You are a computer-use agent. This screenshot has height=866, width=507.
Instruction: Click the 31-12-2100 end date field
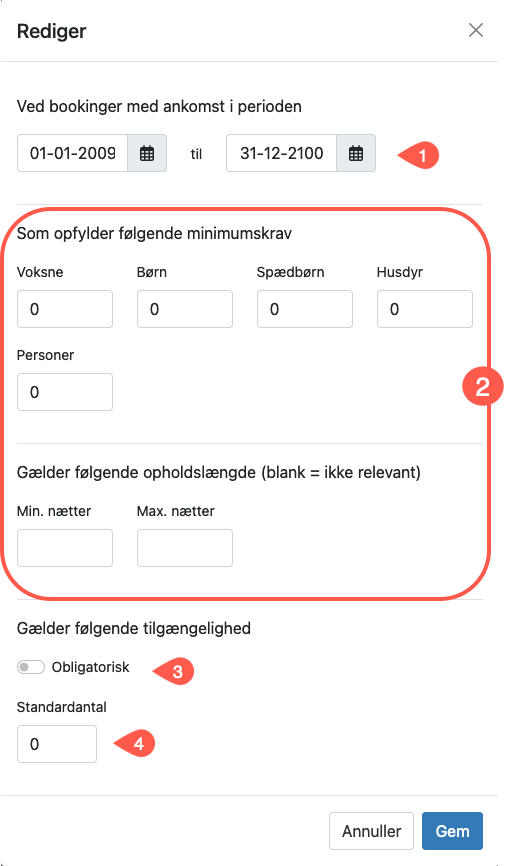click(282, 153)
